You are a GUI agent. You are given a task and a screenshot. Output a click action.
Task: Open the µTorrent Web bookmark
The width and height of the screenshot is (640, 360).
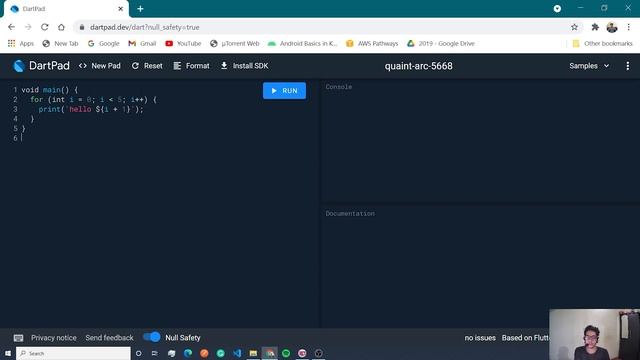point(235,43)
